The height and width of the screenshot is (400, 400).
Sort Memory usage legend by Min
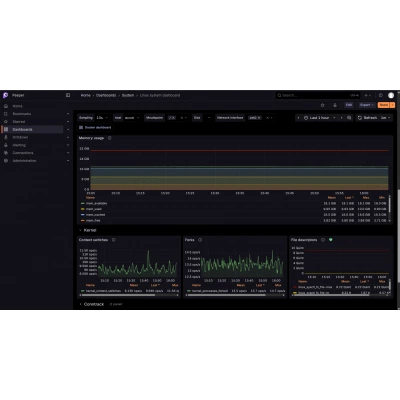point(382,198)
